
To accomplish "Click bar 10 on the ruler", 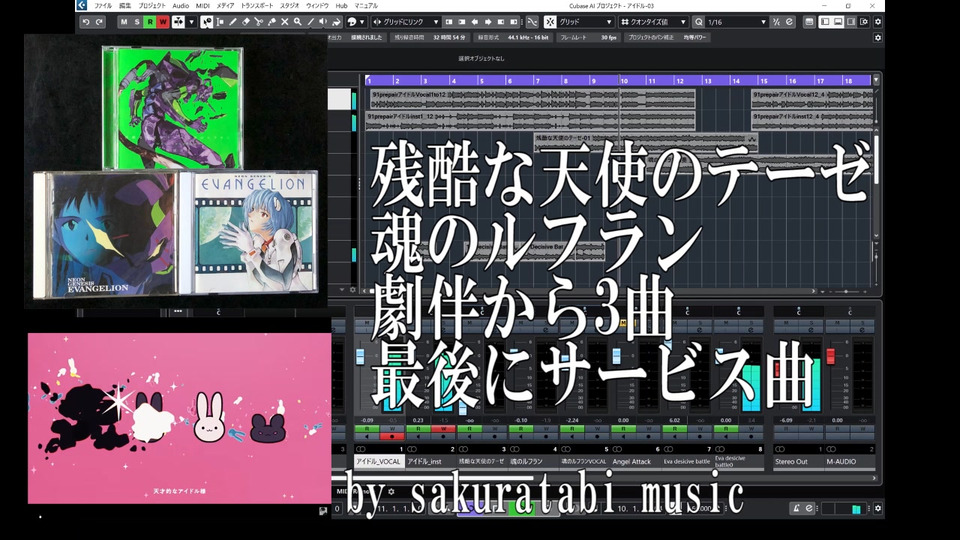I will point(624,80).
